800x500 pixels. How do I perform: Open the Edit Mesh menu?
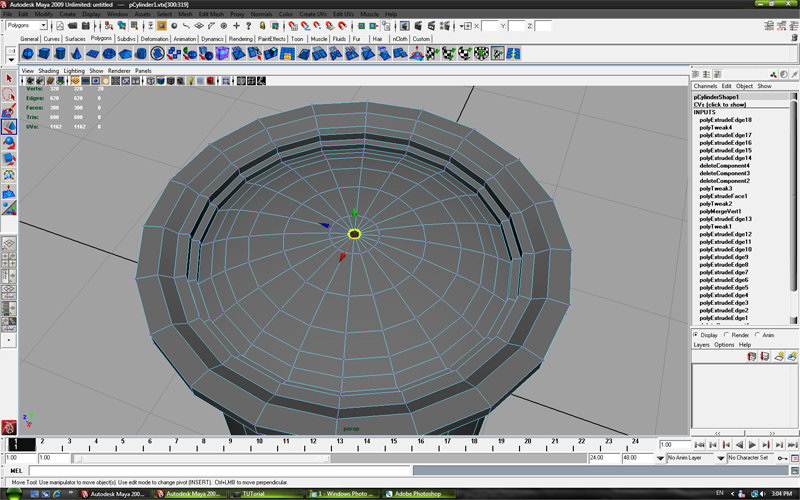[211, 14]
